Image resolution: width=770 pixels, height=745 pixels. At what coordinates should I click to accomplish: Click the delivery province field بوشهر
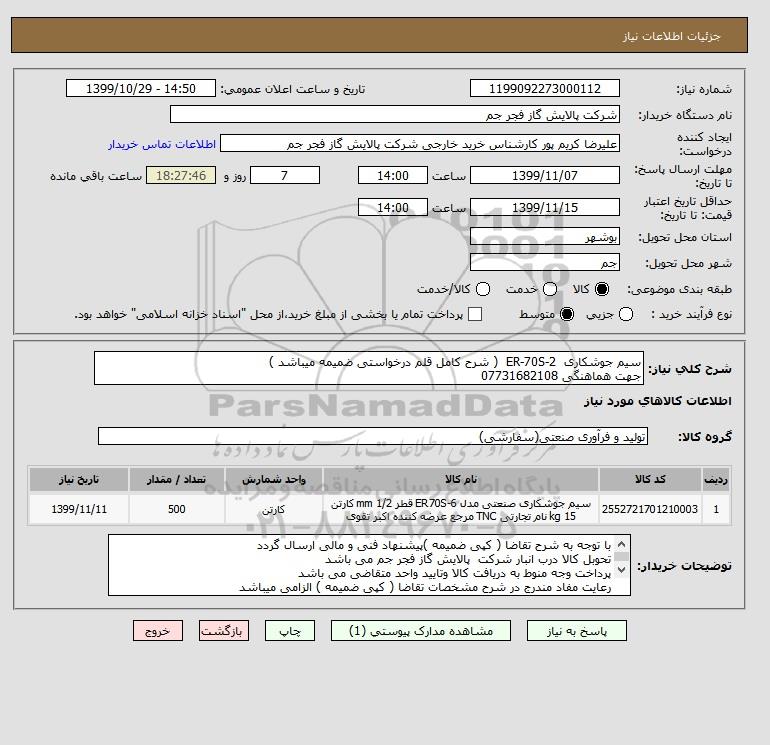(x=545, y=237)
